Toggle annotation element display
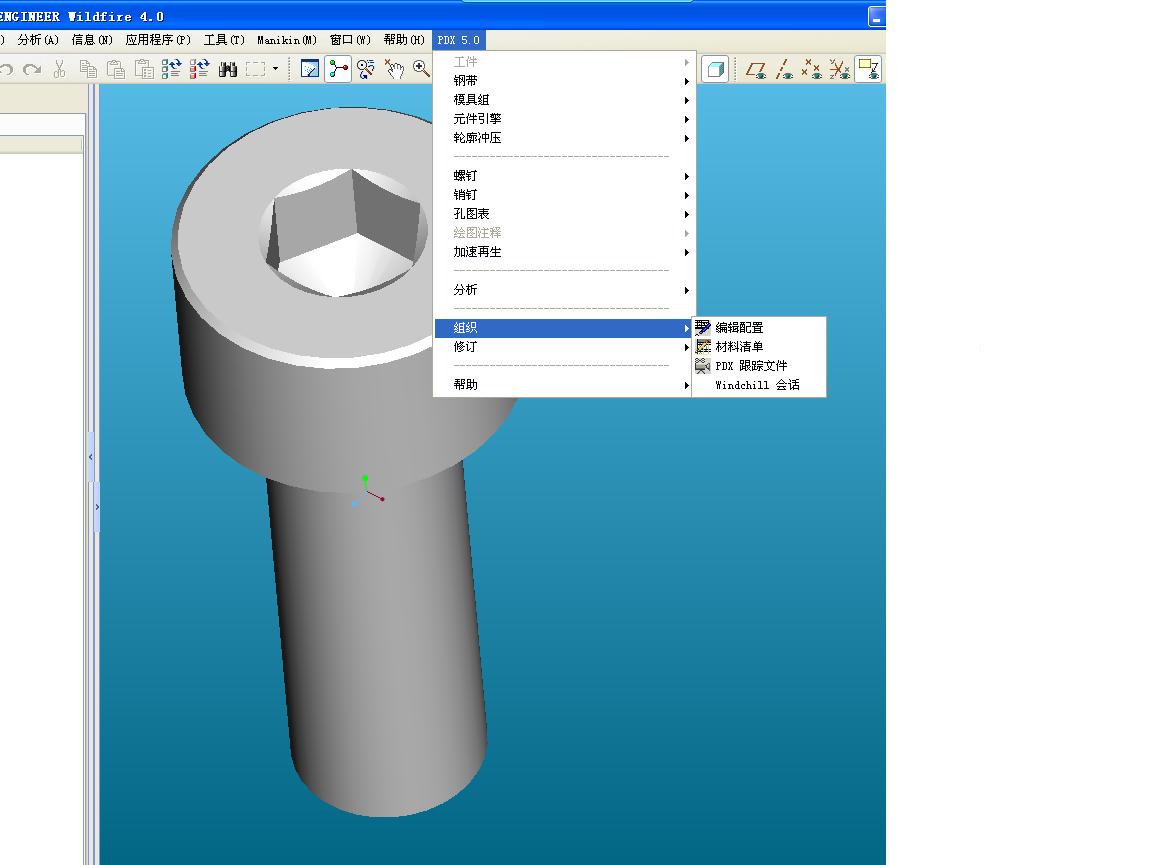The height and width of the screenshot is (865, 1150). tap(868, 69)
